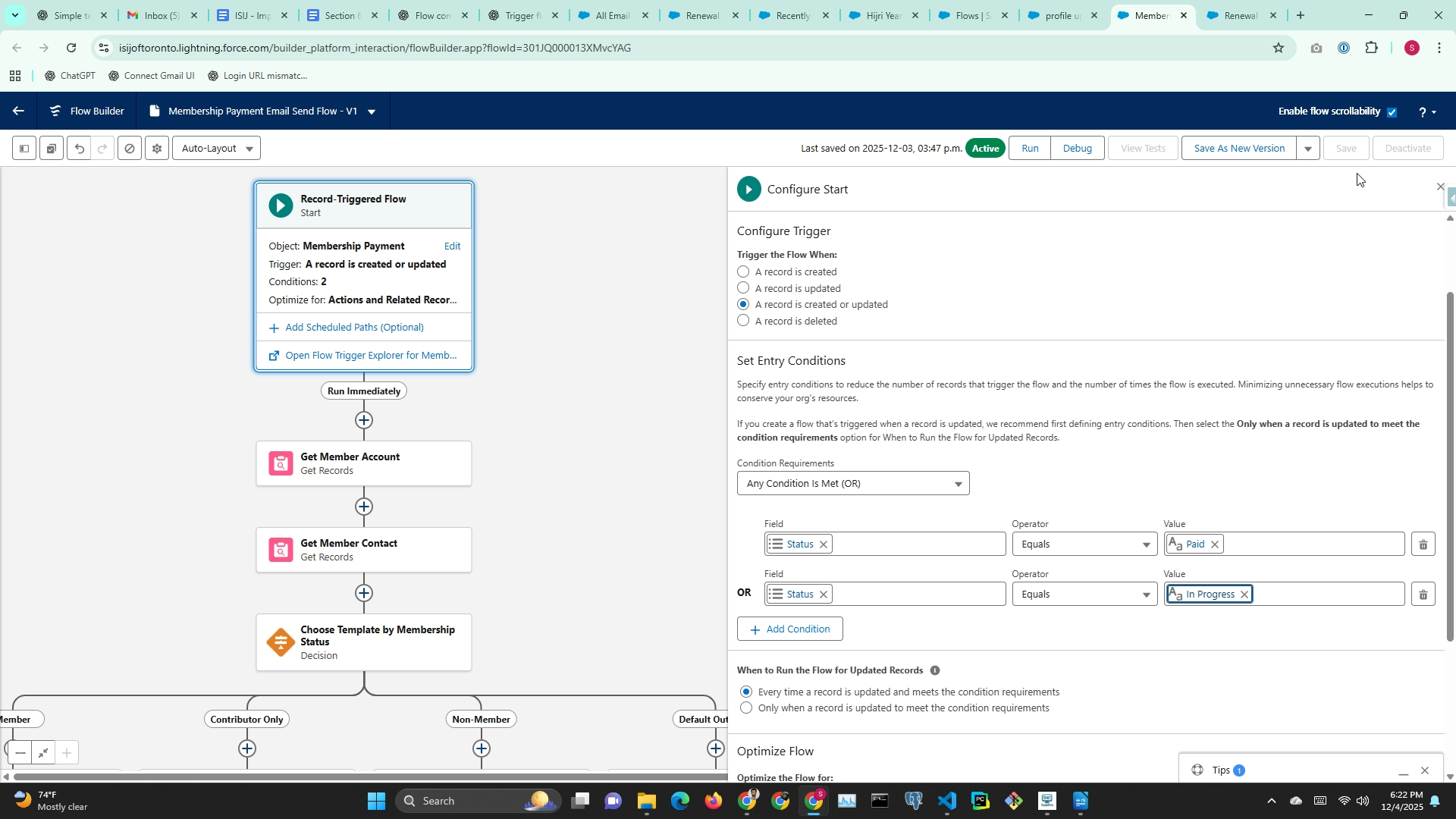
Task: Select 'Only when a record is updated' option
Action: coord(746,708)
